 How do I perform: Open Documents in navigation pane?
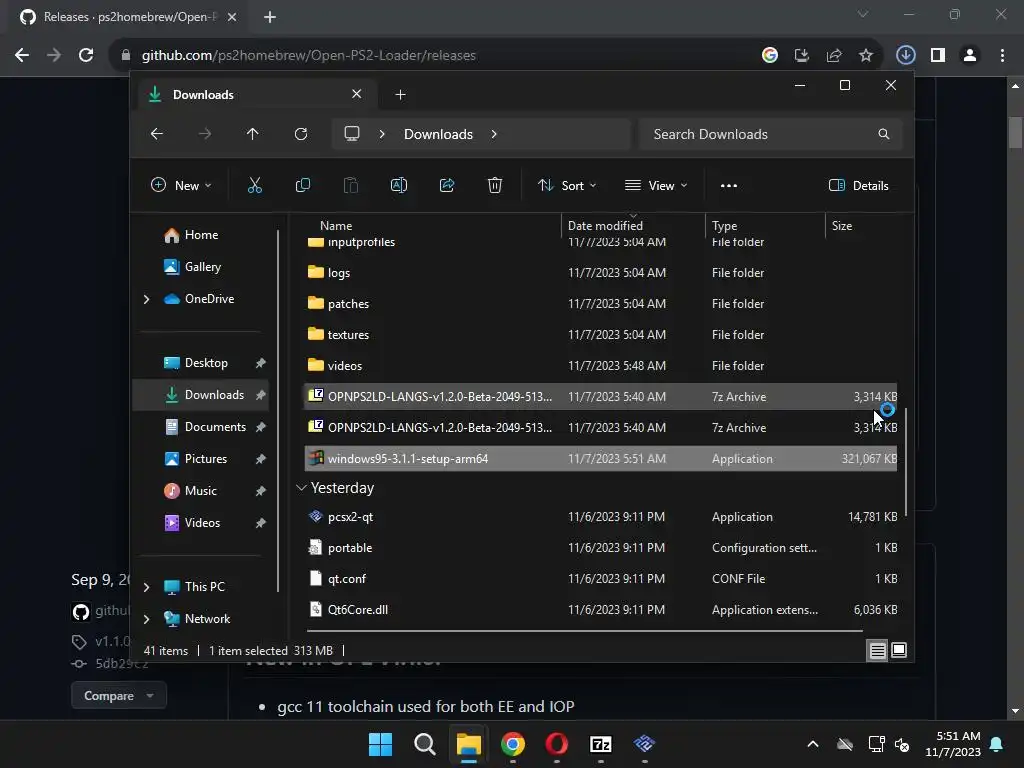click(x=215, y=427)
